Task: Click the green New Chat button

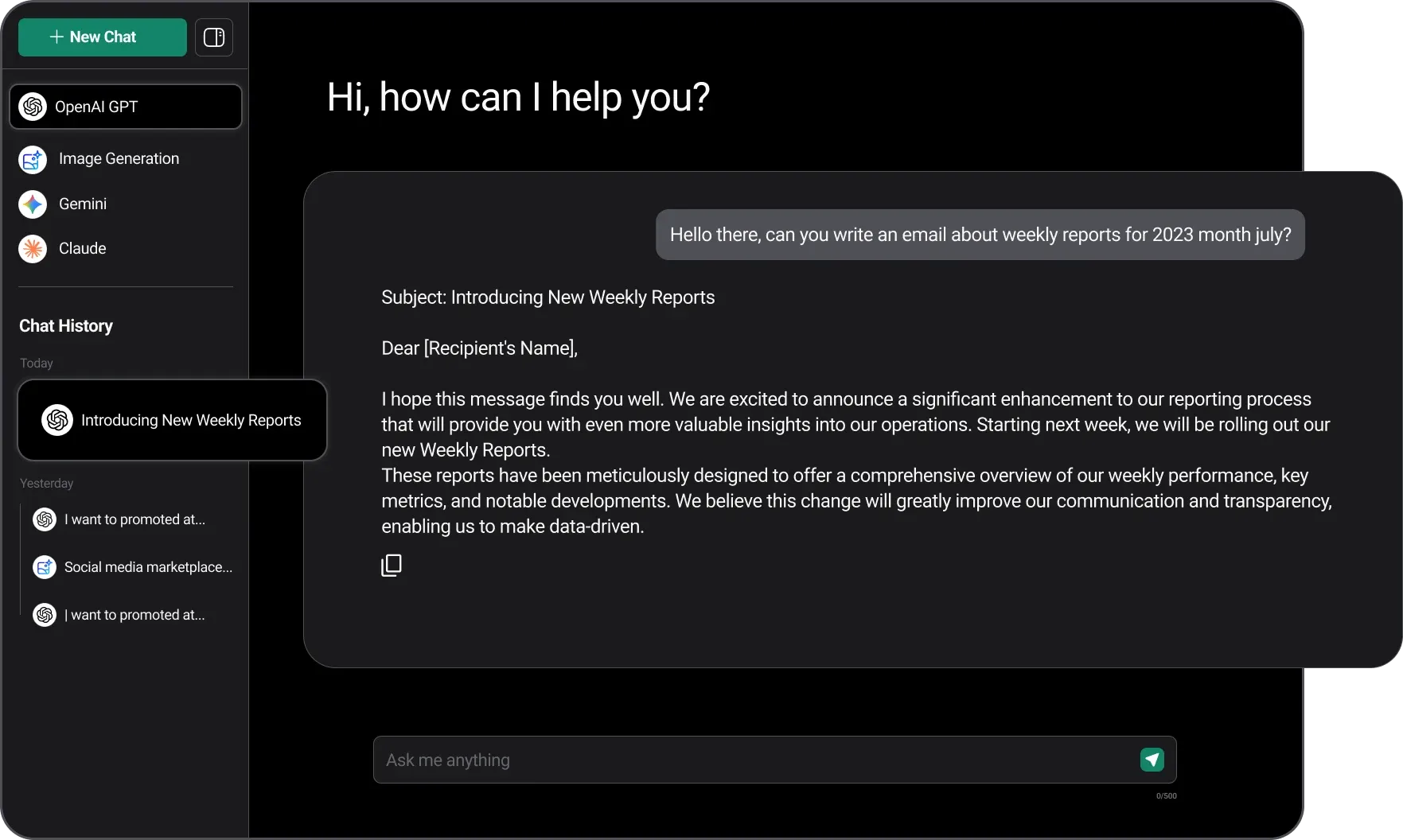Action: point(102,37)
